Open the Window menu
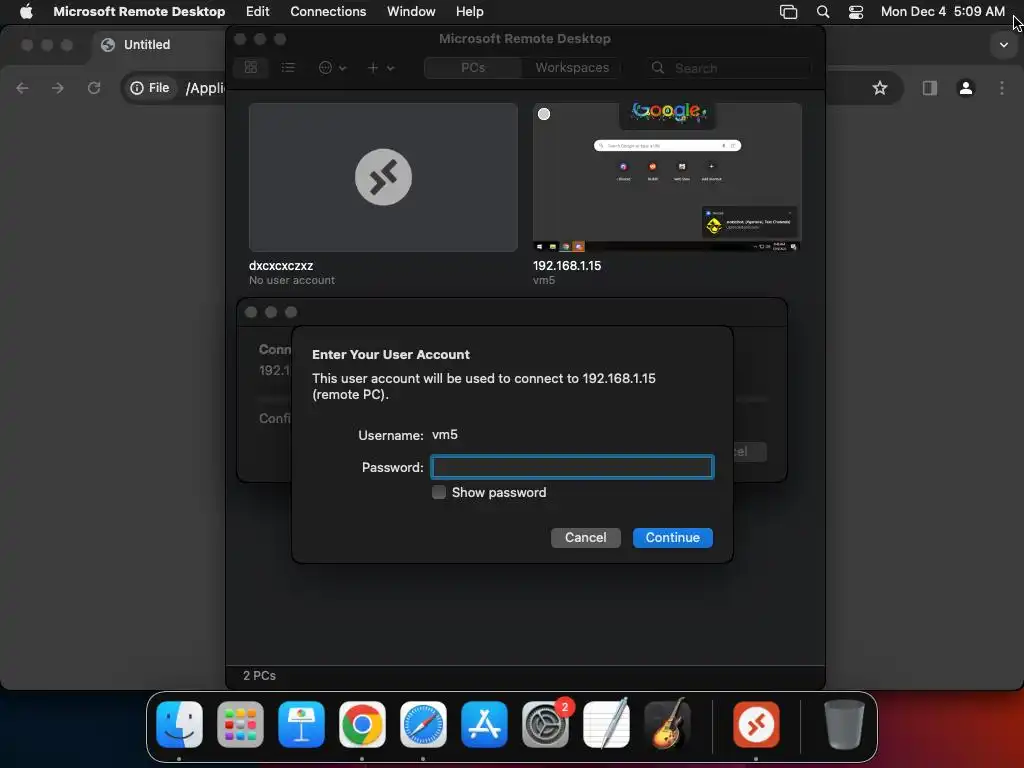1024x768 pixels. coord(411,12)
